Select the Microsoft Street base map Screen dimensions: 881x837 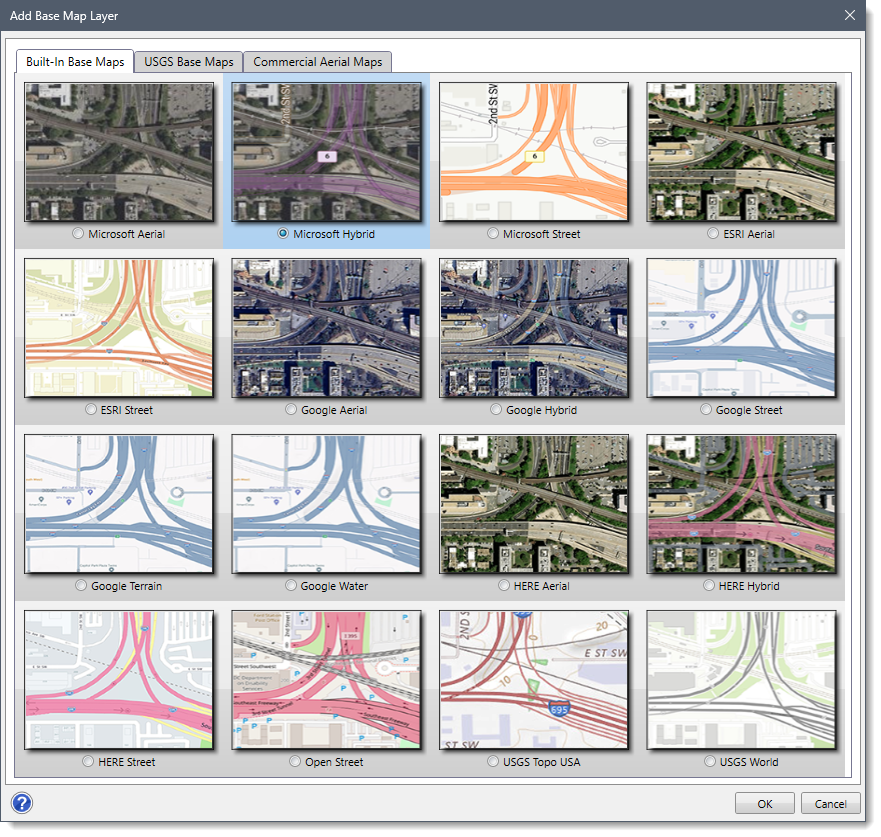click(x=492, y=233)
